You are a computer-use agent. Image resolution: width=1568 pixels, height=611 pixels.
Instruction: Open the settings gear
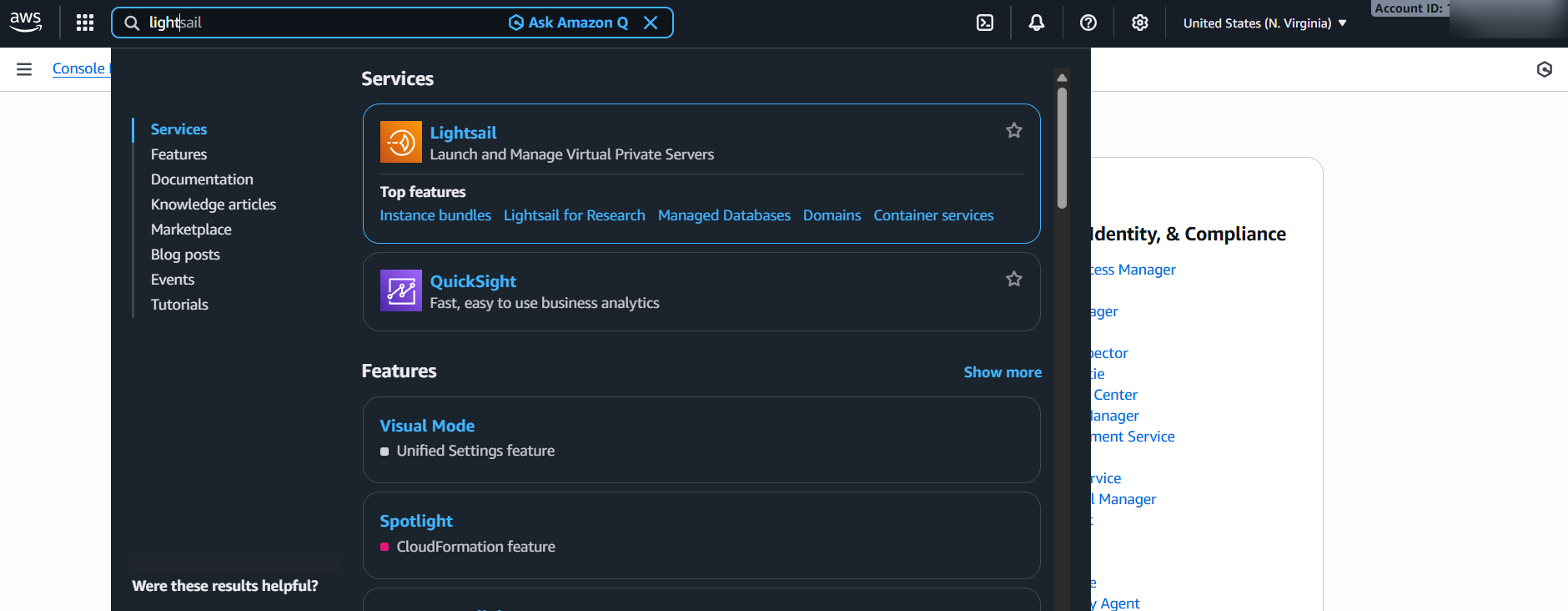1140,23
